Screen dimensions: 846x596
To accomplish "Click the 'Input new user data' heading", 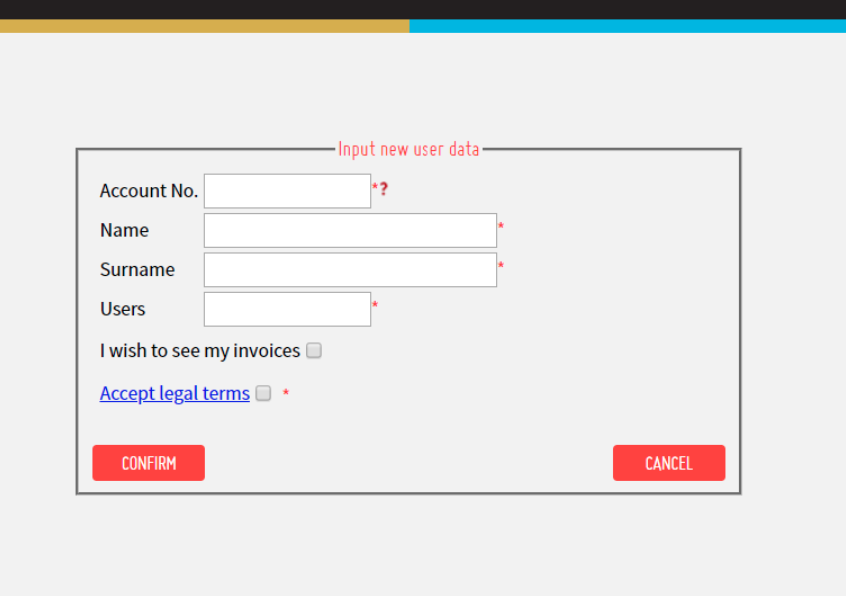I will click(x=408, y=149).
